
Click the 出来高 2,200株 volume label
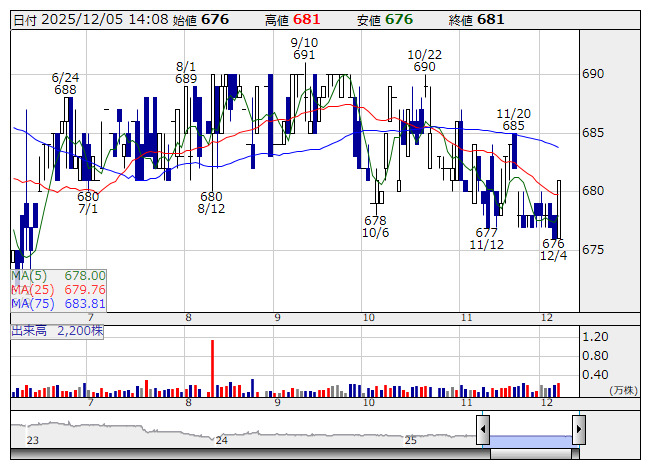click(x=57, y=331)
